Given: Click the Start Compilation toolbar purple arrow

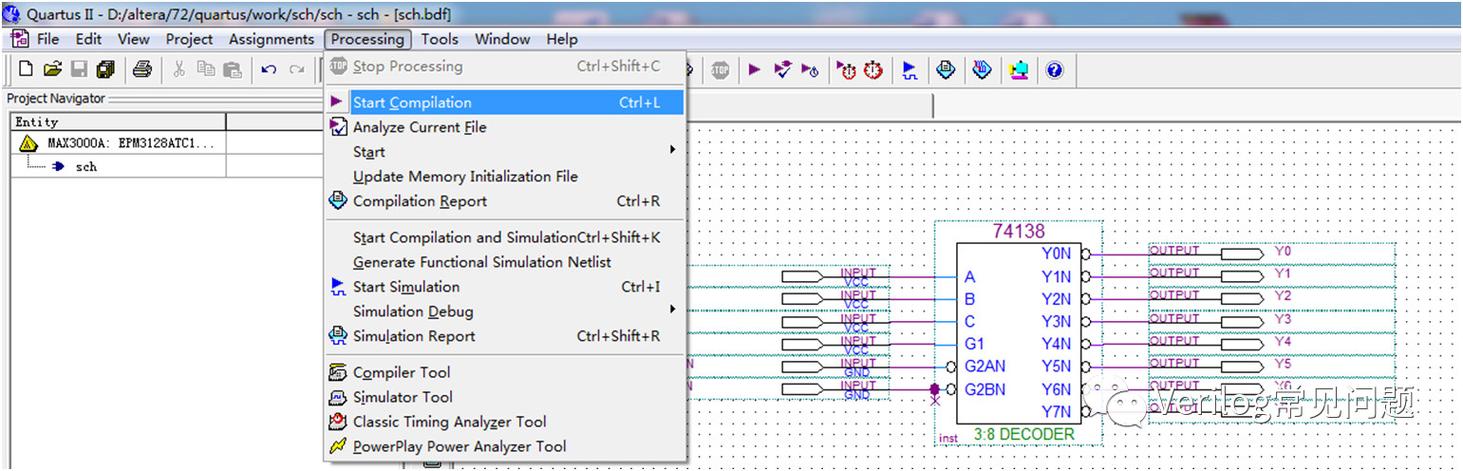Looking at the screenshot, I should 754,69.
